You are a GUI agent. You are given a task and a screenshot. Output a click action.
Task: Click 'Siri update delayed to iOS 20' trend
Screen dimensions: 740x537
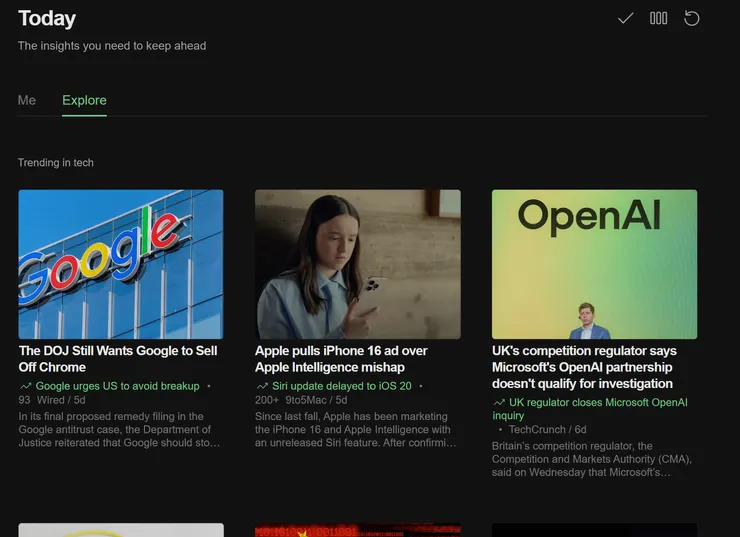(x=342, y=386)
